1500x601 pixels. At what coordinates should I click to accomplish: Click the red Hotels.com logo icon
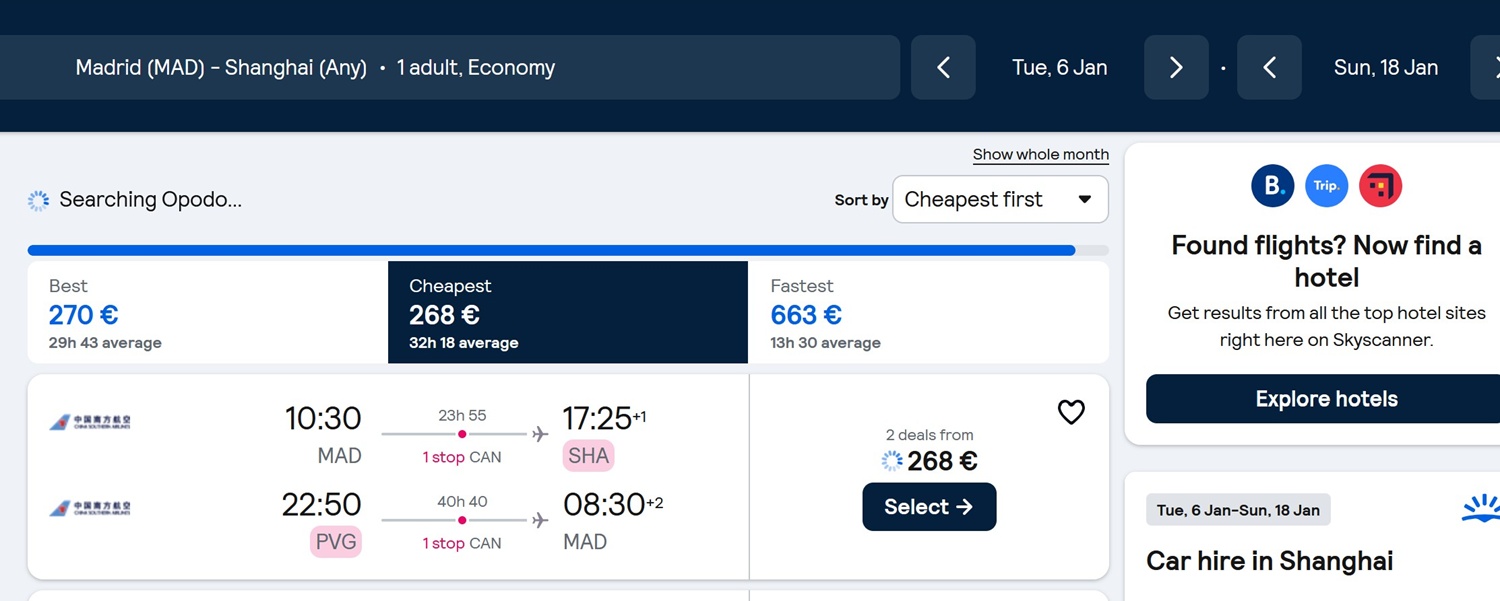tap(1381, 186)
